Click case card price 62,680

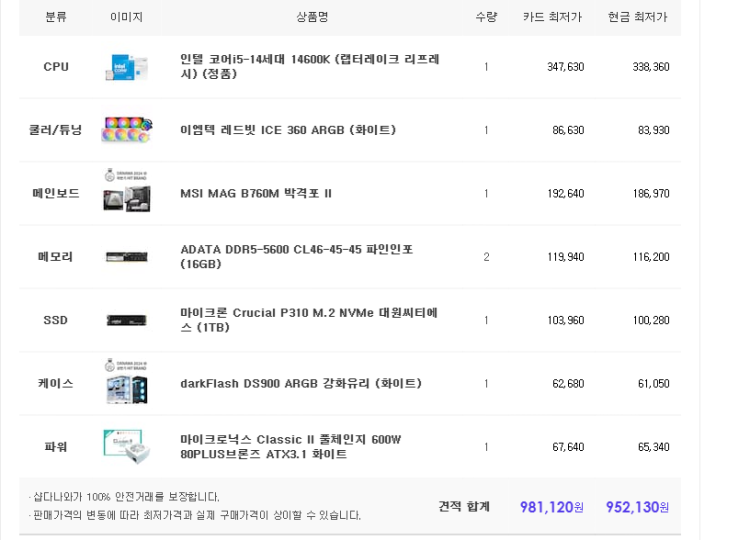click(568, 384)
